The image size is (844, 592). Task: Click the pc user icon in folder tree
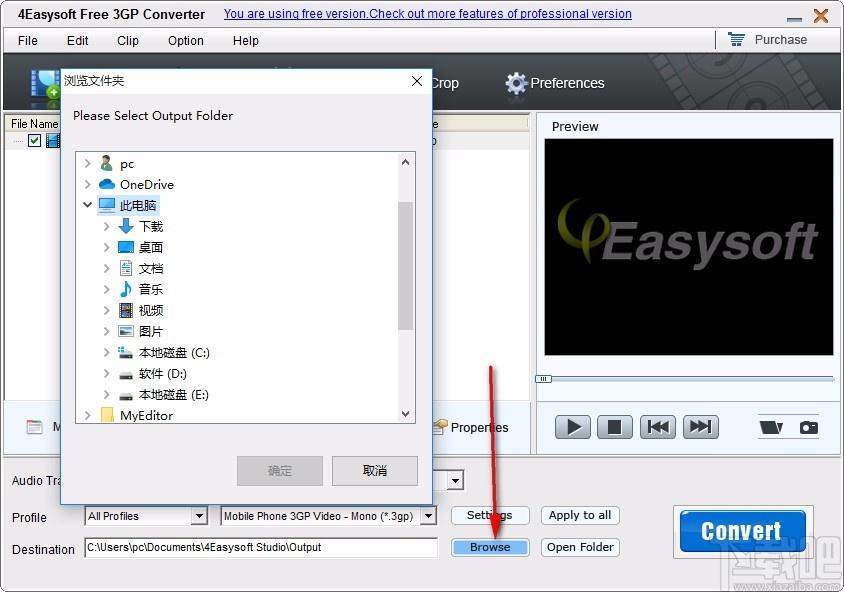(107, 164)
